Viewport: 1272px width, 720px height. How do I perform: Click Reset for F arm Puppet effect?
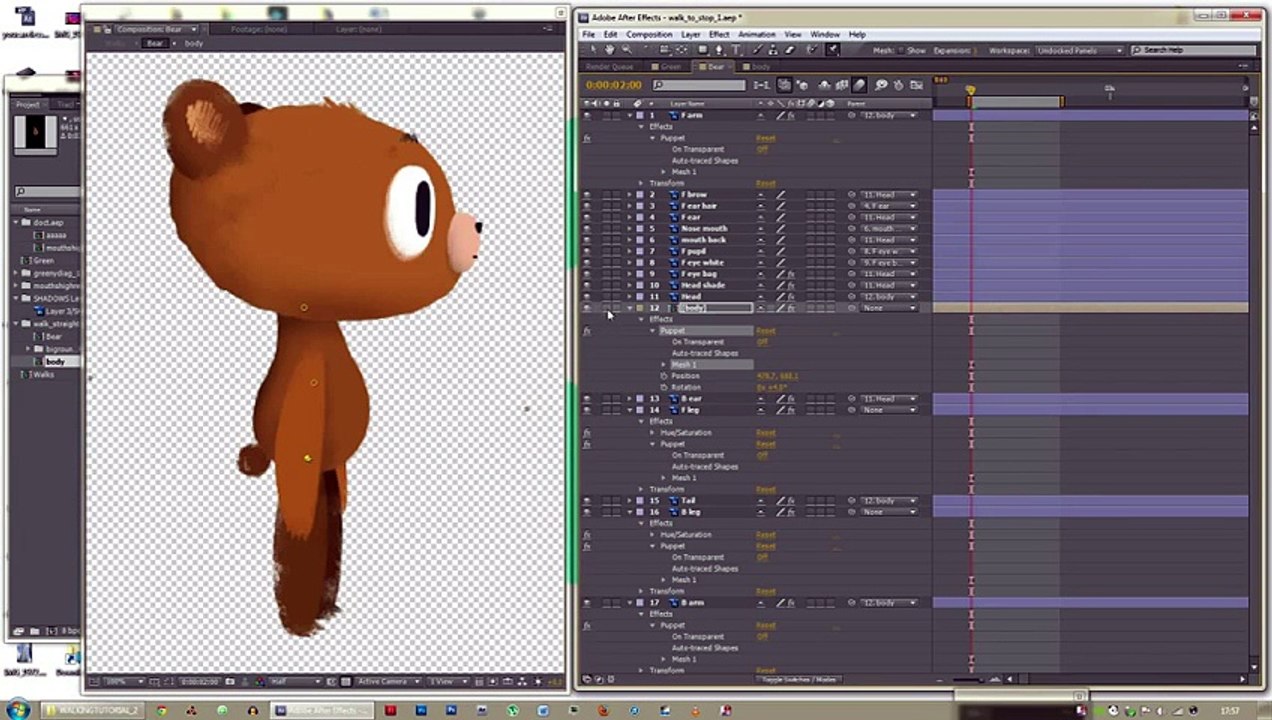click(765, 138)
